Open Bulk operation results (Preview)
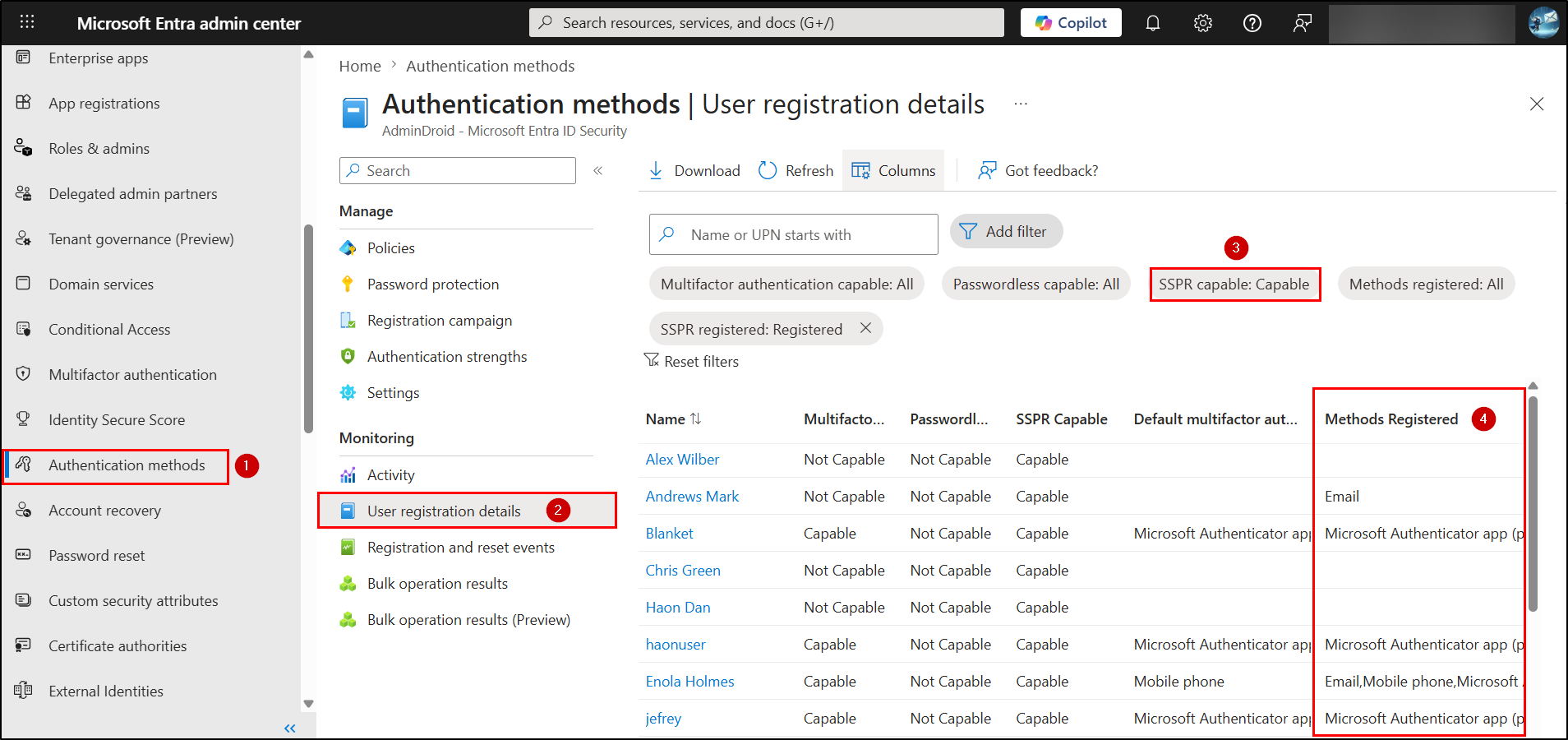 [468, 620]
